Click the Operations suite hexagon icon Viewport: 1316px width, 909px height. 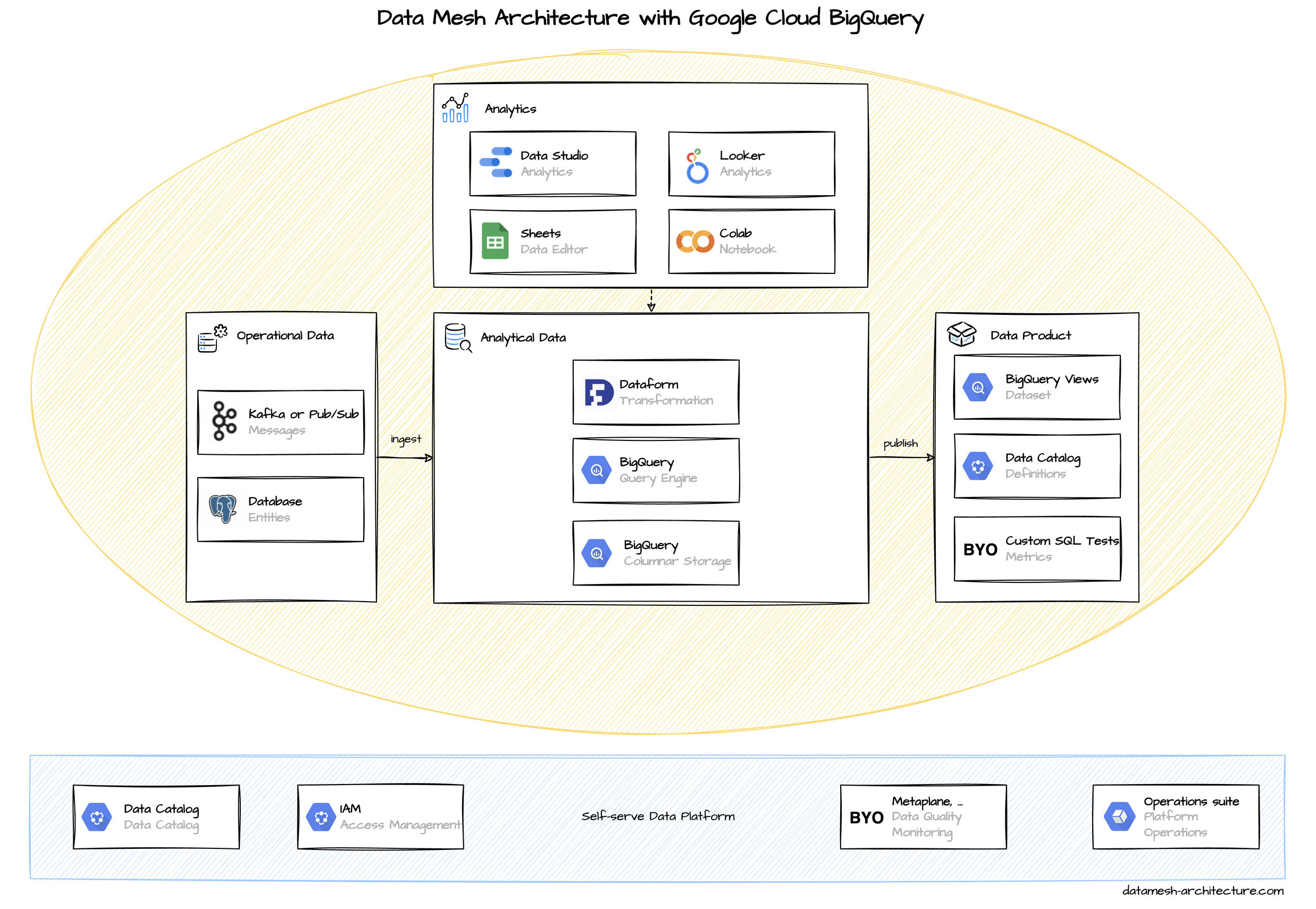[1119, 817]
